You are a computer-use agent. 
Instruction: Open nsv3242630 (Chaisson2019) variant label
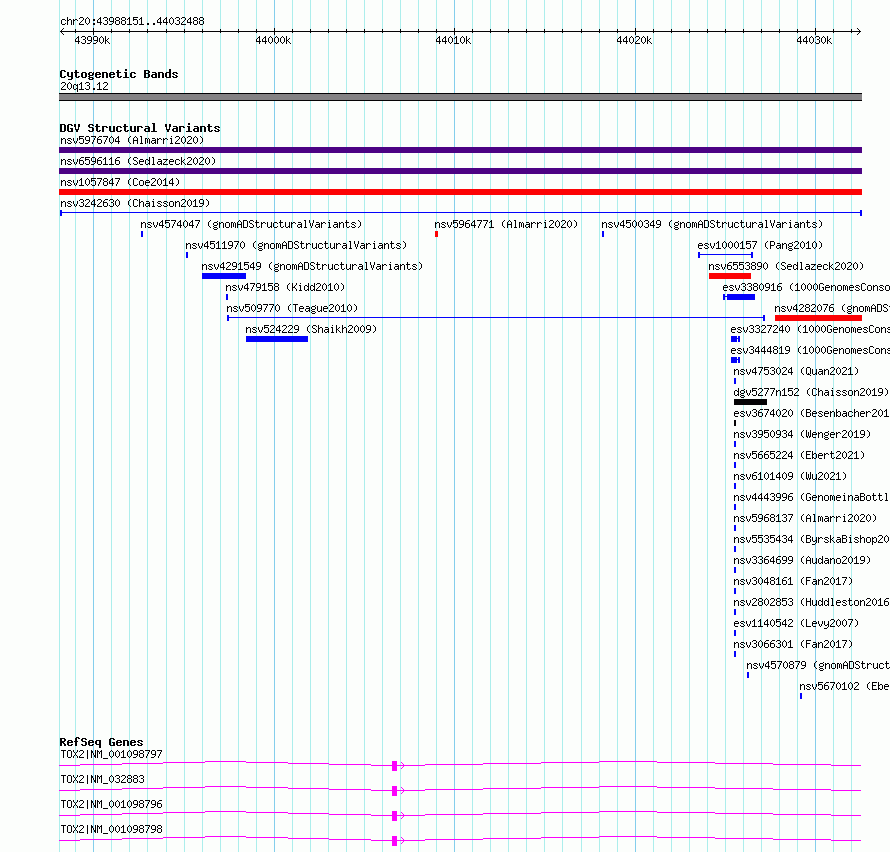coord(135,203)
